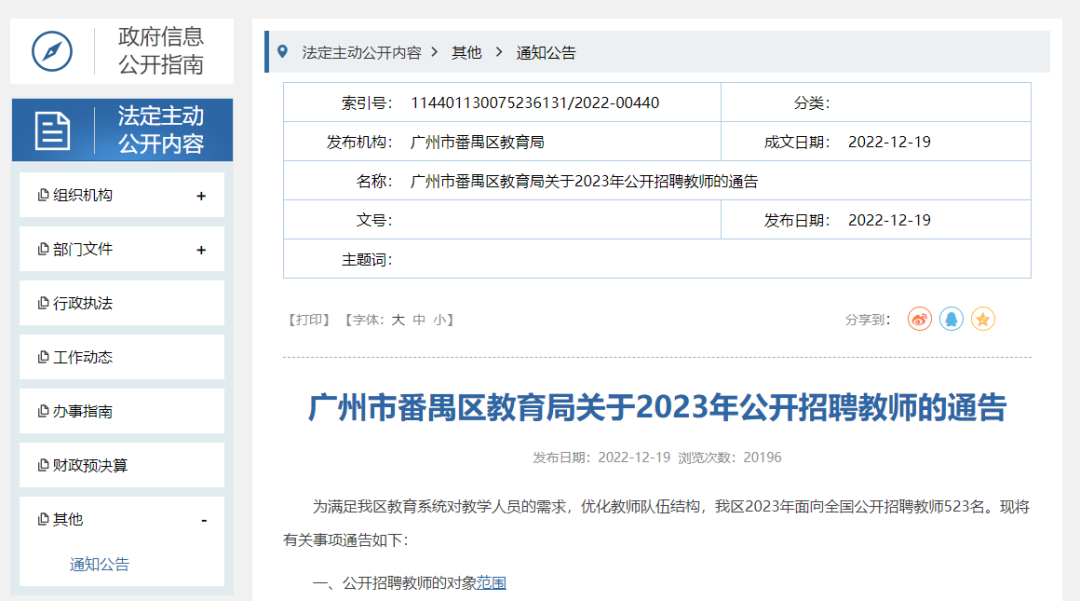Image resolution: width=1080 pixels, height=601 pixels.
Task: Click the location pin icon in breadcrumb
Action: coord(283,52)
